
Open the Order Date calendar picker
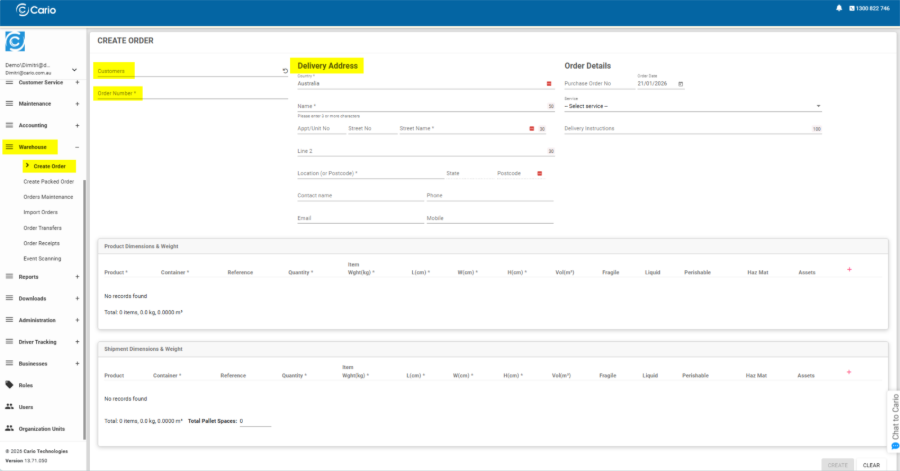click(681, 84)
